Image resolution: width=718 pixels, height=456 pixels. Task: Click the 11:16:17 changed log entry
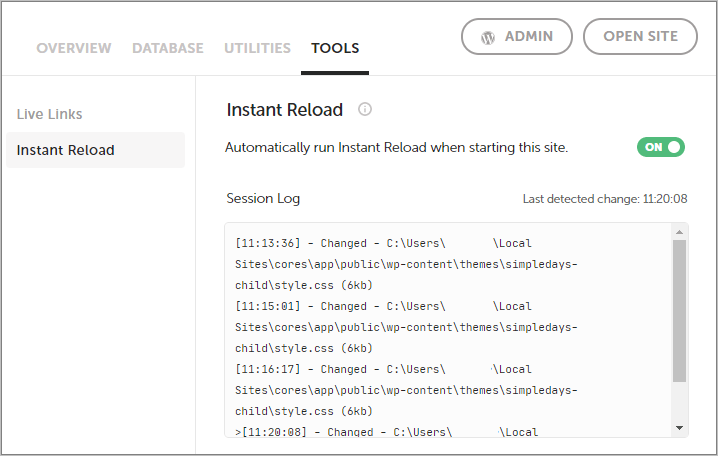[x=406, y=390]
